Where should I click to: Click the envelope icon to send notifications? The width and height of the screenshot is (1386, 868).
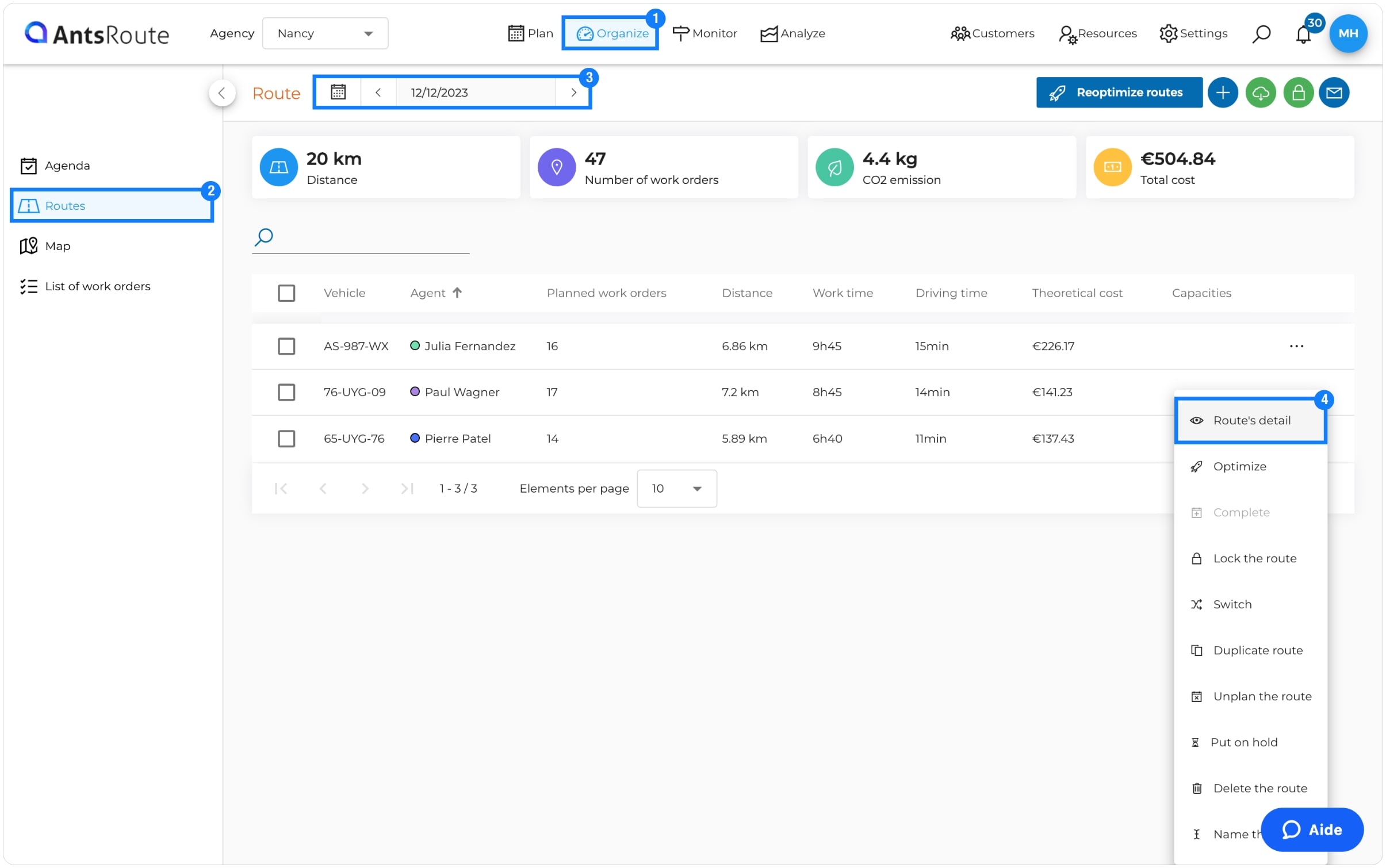pos(1334,92)
